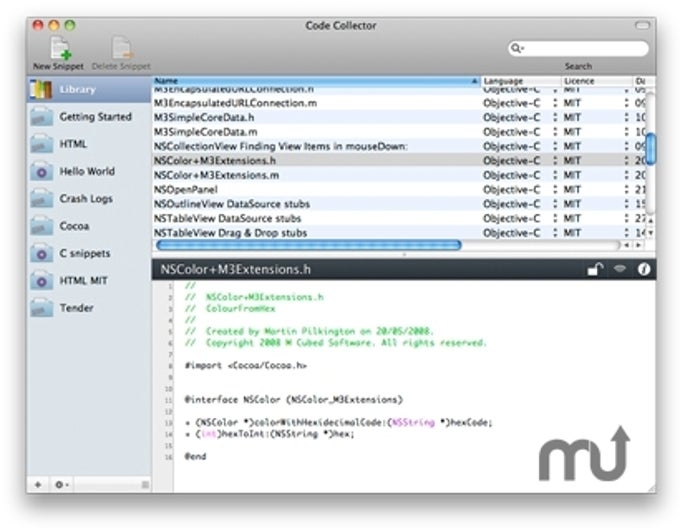Open language dropdown for NSTableView DataSource stubs
This screenshot has height=531, width=680.
point(555,218)
